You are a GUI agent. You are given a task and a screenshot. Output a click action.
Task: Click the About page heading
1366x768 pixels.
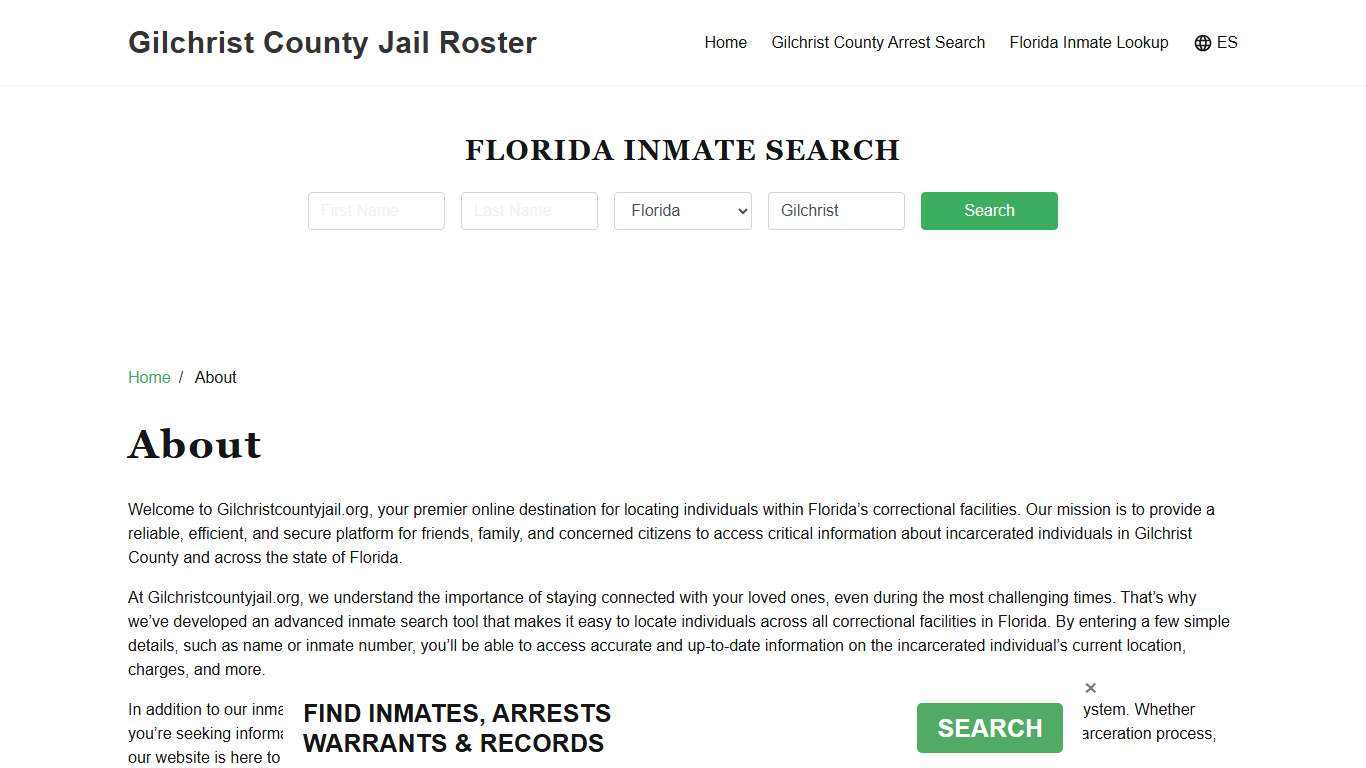195,445
